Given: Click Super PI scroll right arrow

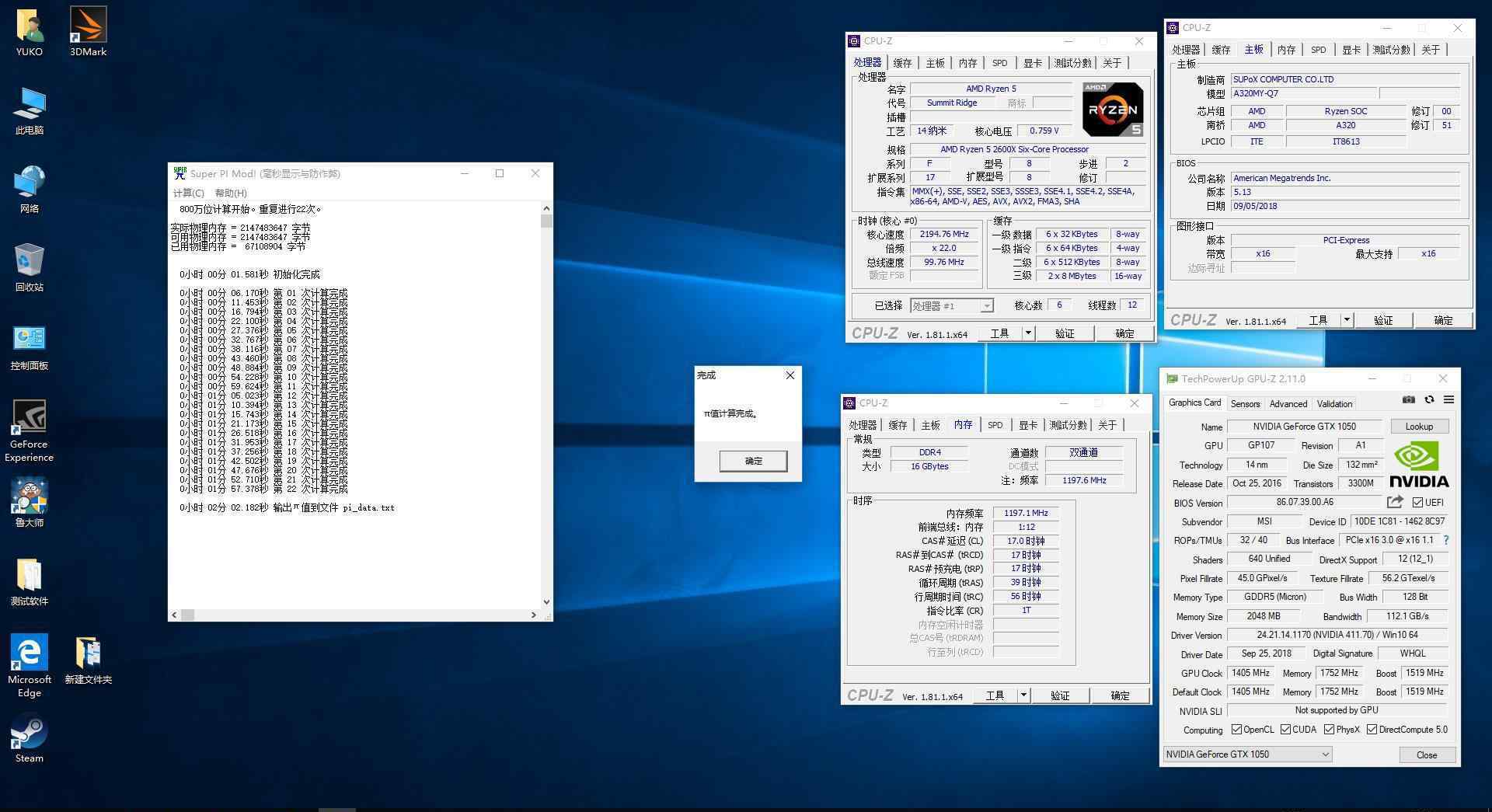Looking at the screenshot, I should 533,615.
